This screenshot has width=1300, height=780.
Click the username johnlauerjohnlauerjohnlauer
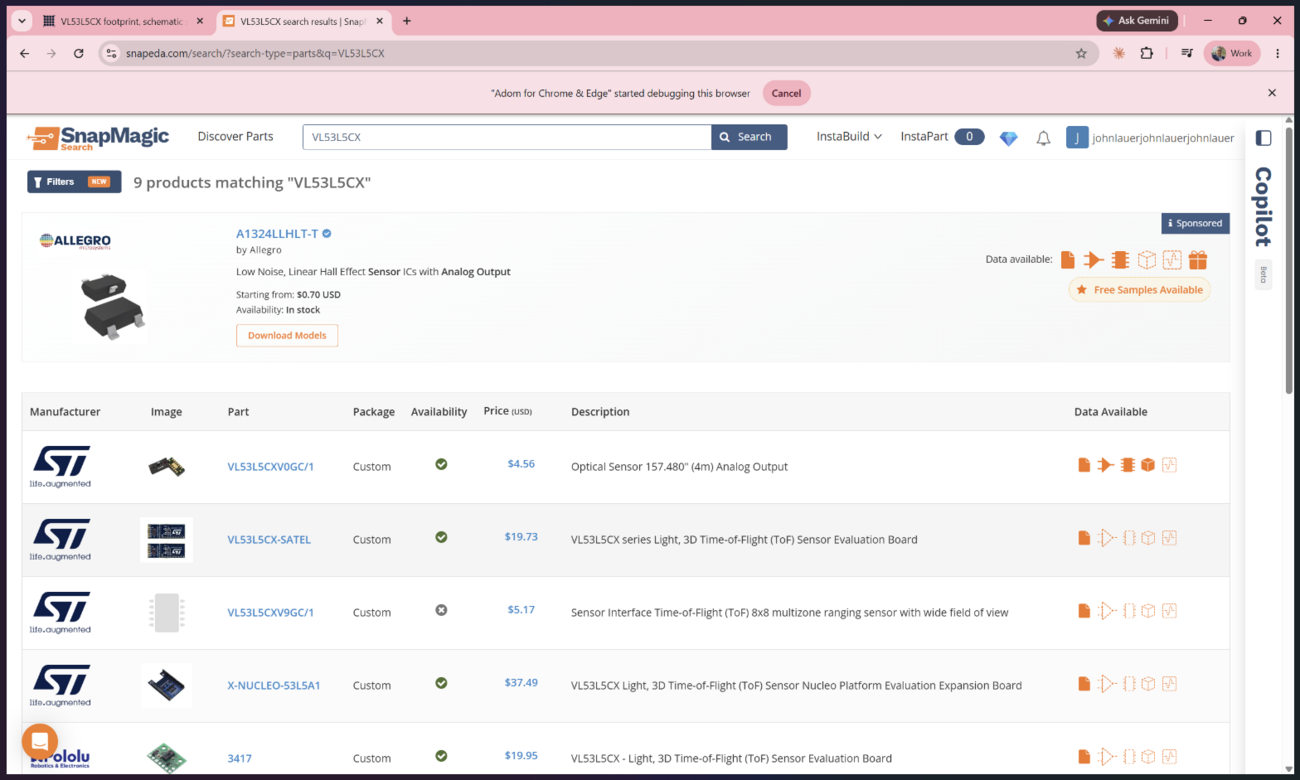tap(1163, 138)
